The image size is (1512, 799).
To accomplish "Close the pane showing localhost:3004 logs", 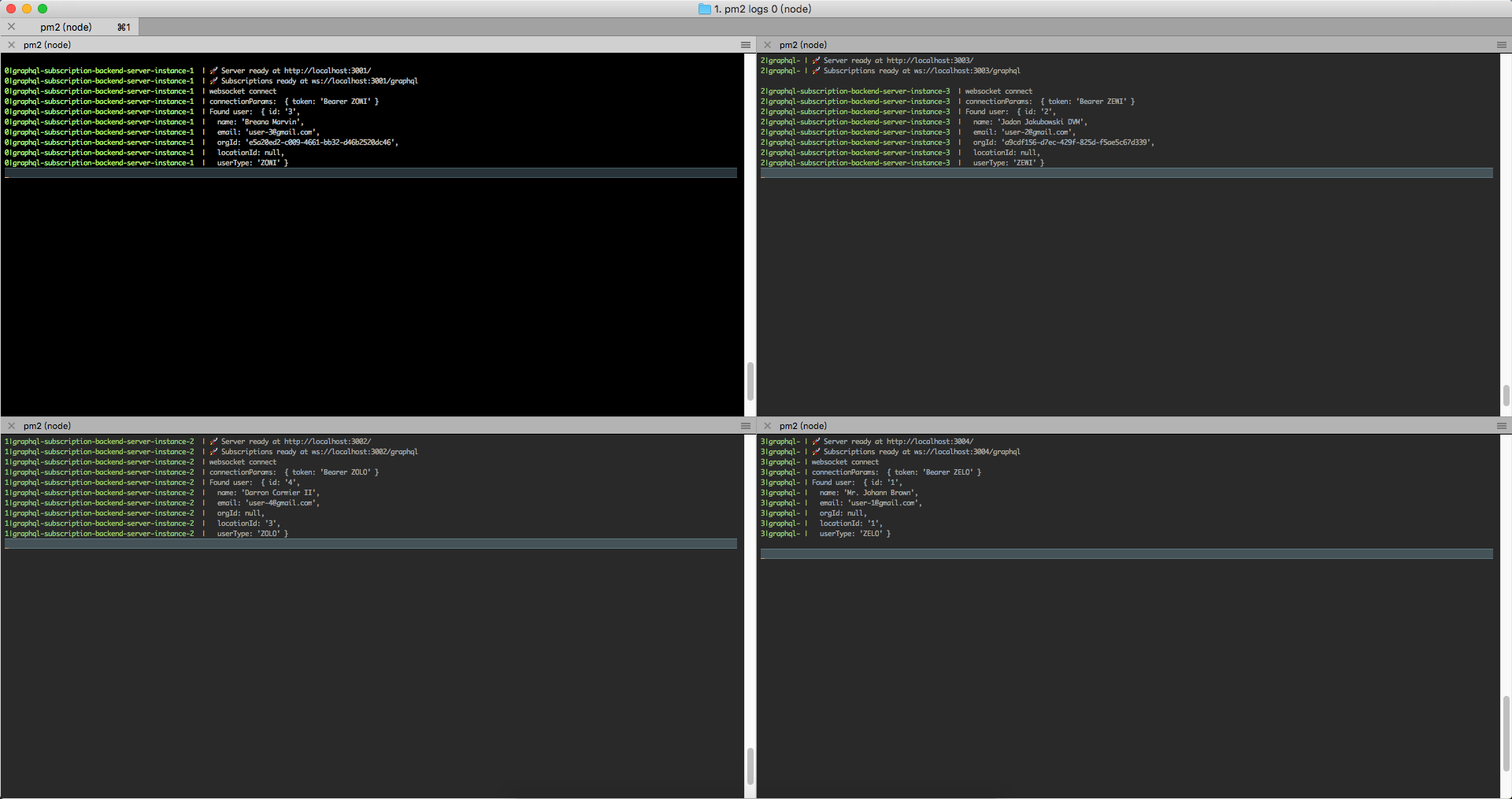I will pos(767,426).
